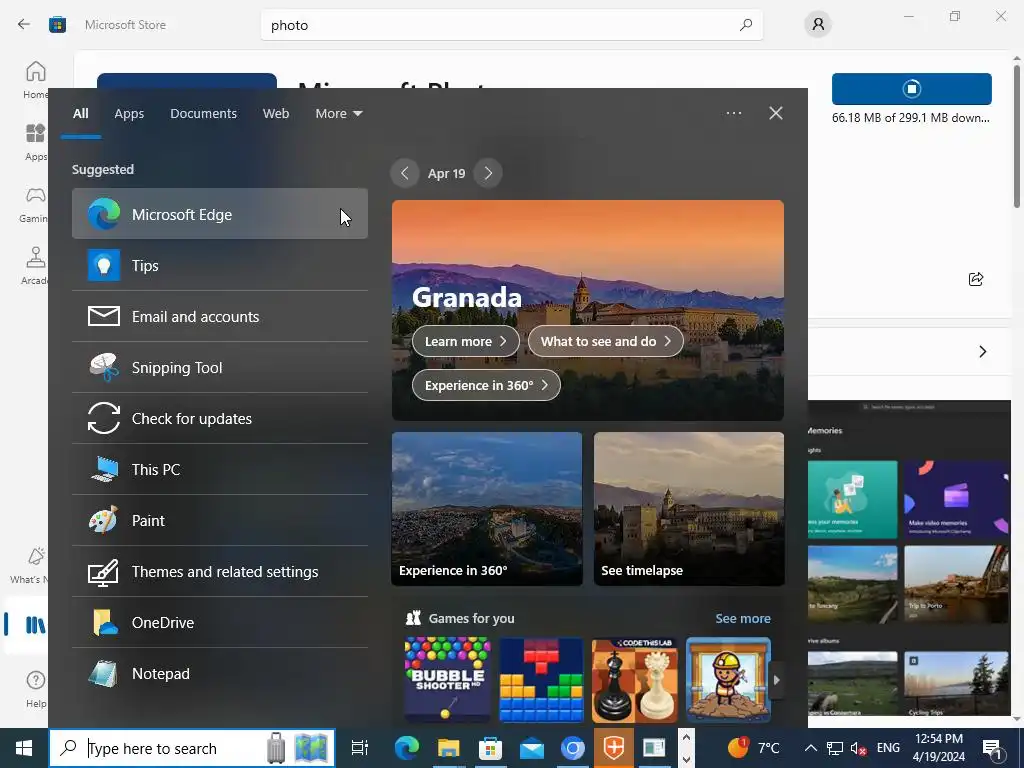
Task: Open Microsoft Edge from suggested list
Action: click(x=219, y=214)
